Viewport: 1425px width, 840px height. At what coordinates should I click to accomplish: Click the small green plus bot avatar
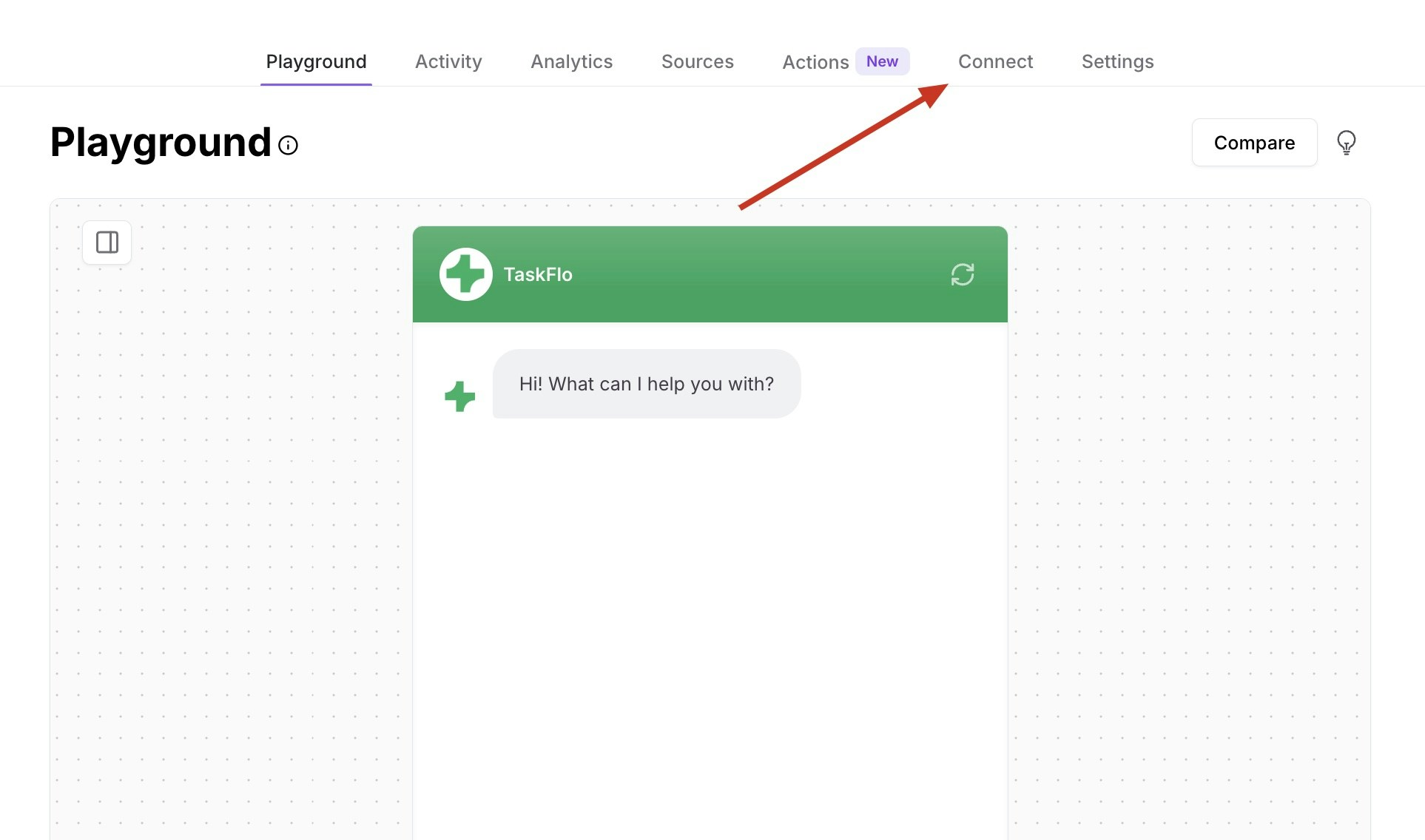tap(459, 396)
